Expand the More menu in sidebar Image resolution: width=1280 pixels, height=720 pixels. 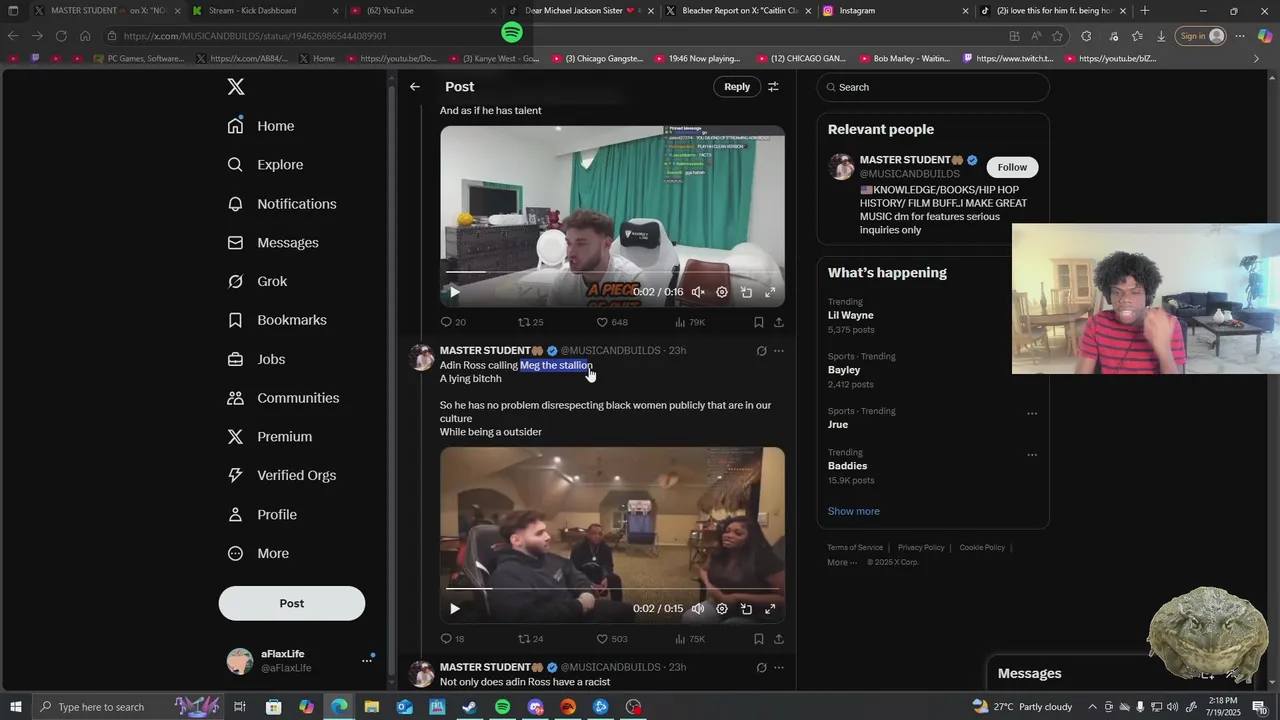(x=258, y=554)
